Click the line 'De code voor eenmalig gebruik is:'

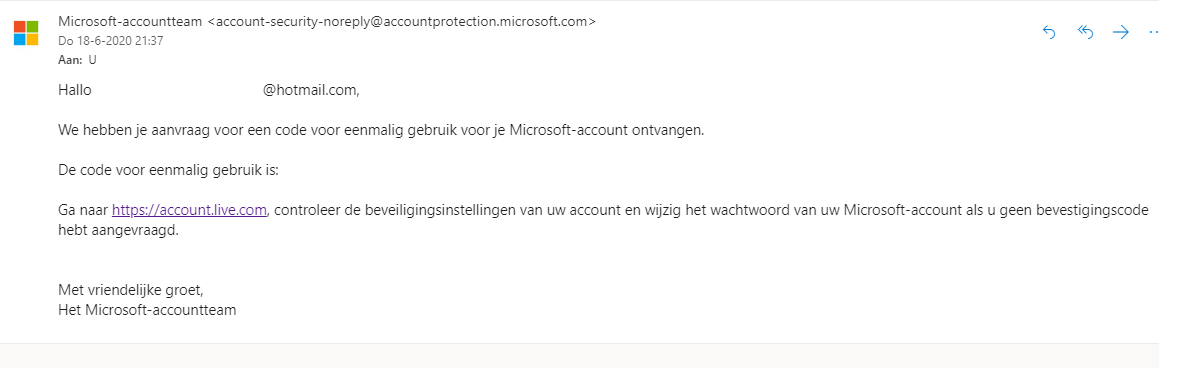tap(169, 170)
